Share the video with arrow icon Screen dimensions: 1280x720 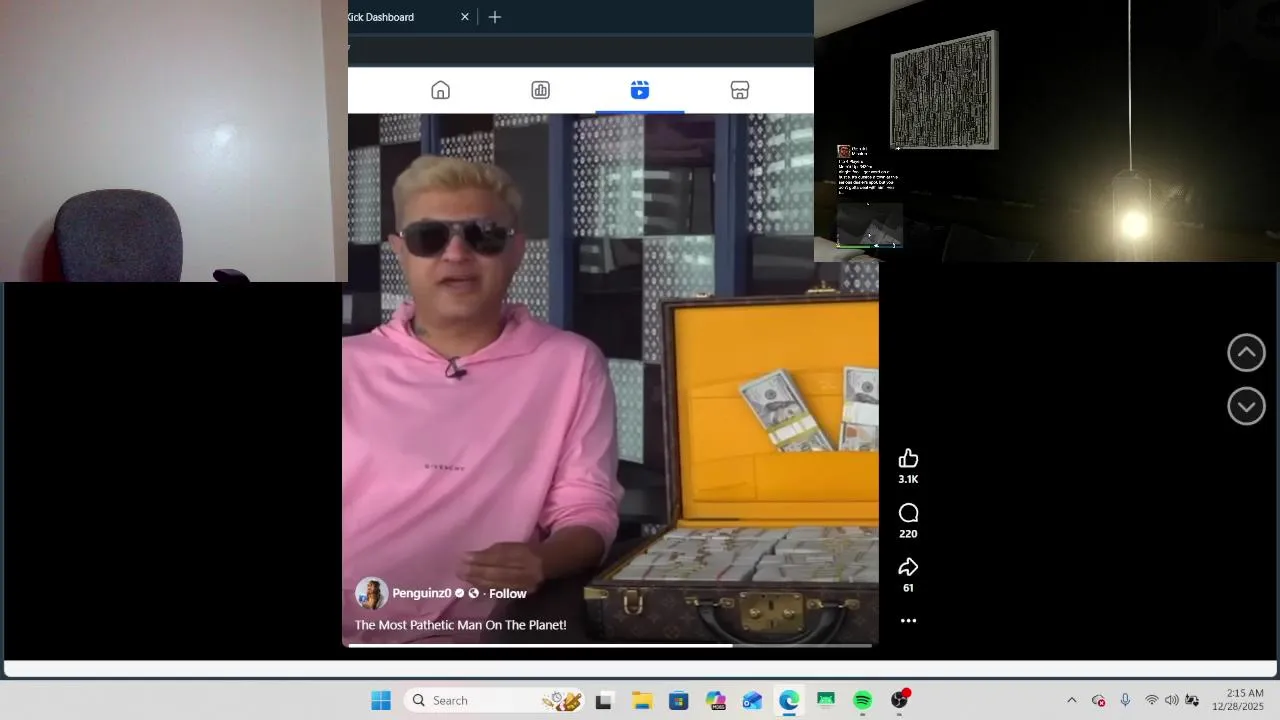click(908, 567)
